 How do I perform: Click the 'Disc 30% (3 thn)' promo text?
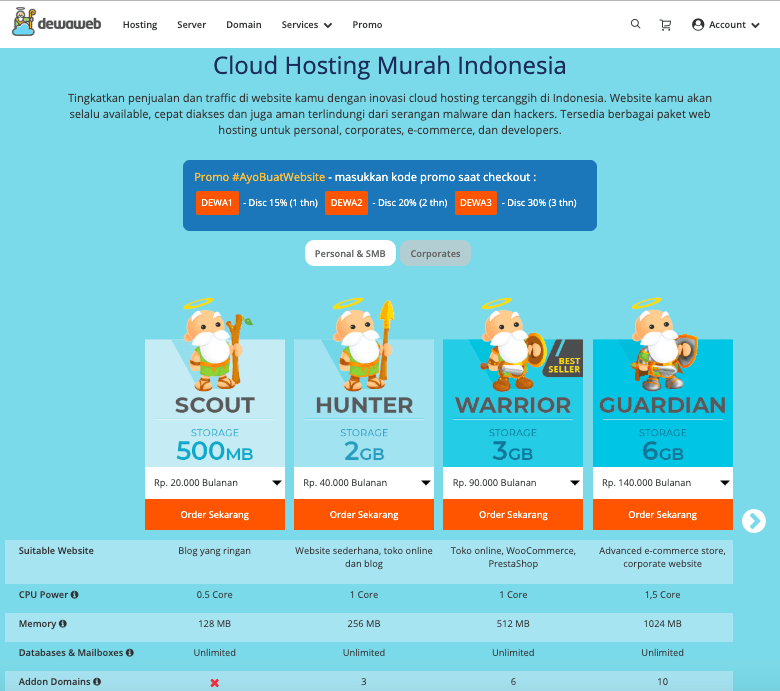pyautogui.click(x=539, y=202)
